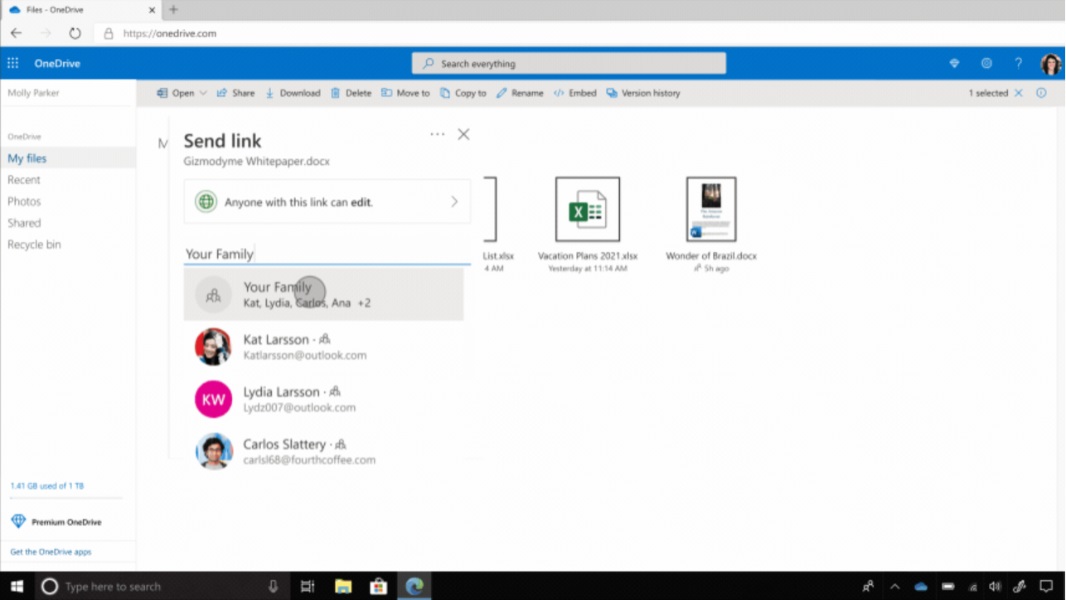Click Get the OneDrive apps link
The width and height of the screenshot is (1066, 600).
click(50, 552)
